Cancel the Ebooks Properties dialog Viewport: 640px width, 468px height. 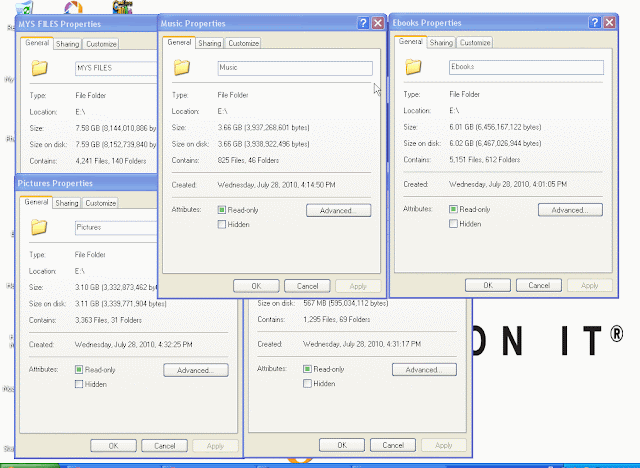coord(539,285)
